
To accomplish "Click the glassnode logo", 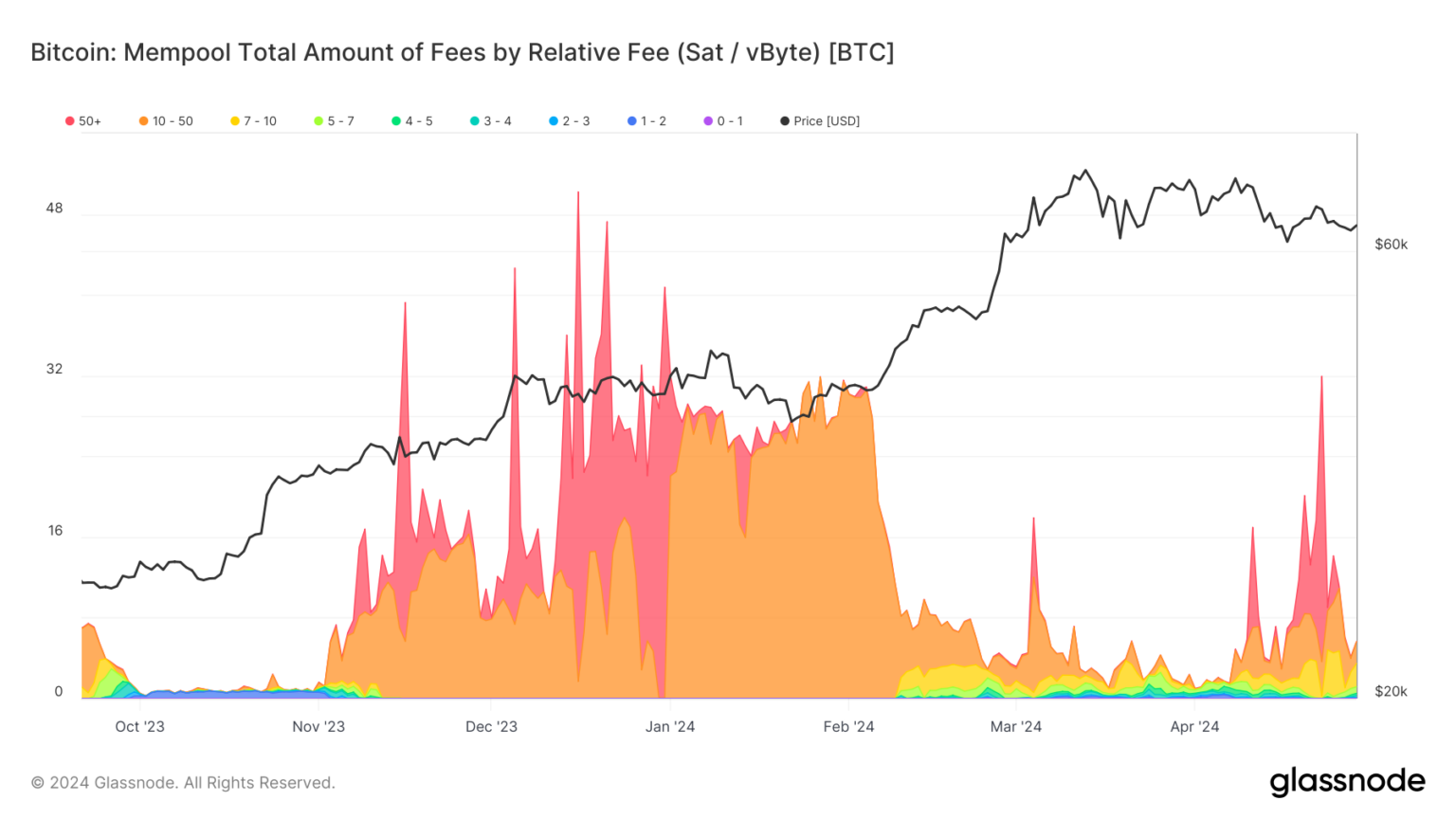I will point(1347,781).
